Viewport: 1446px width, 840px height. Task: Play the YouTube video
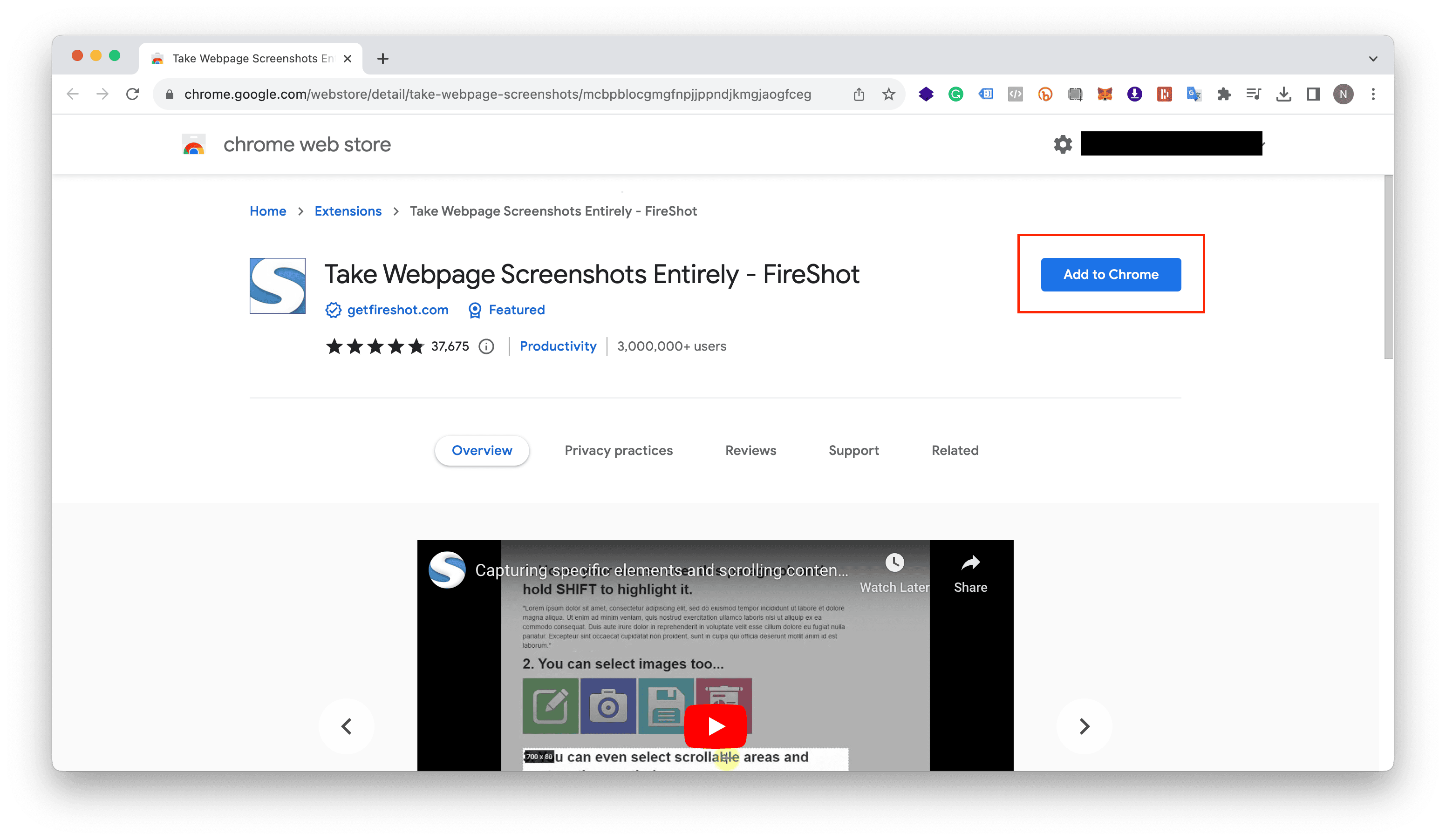coord(715,726)
